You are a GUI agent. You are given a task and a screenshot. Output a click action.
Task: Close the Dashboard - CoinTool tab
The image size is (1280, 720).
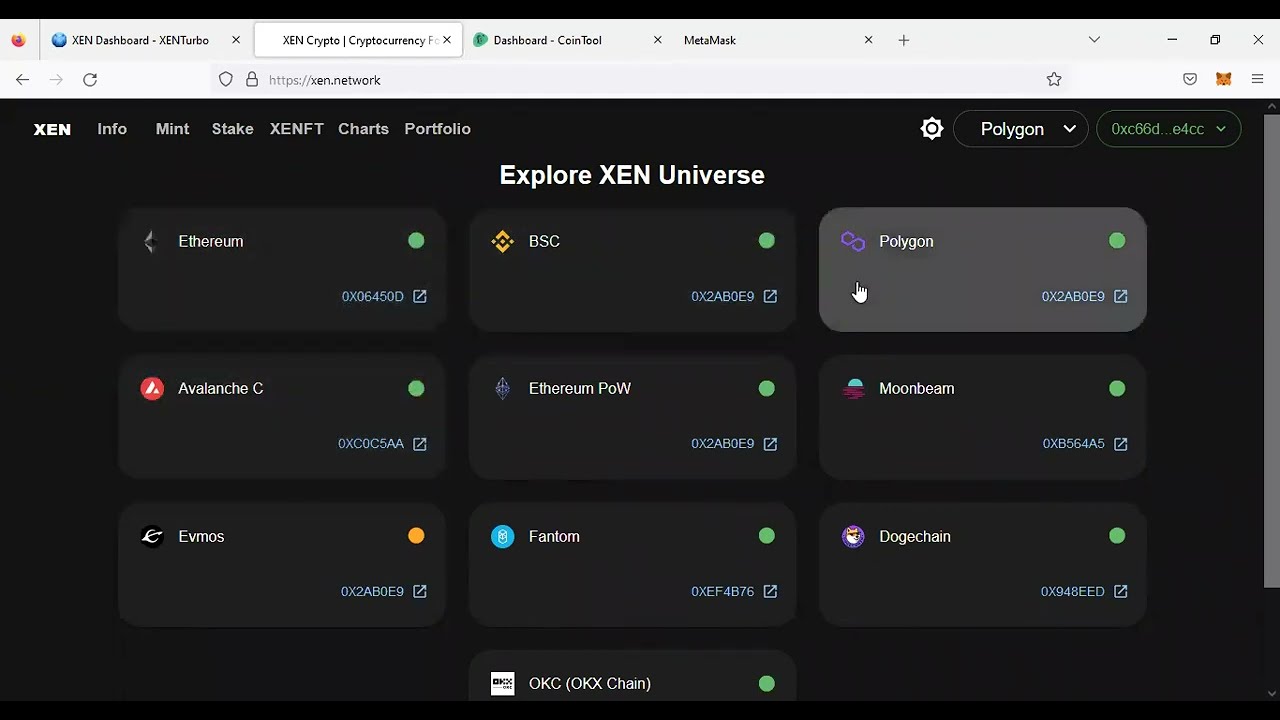657,40
